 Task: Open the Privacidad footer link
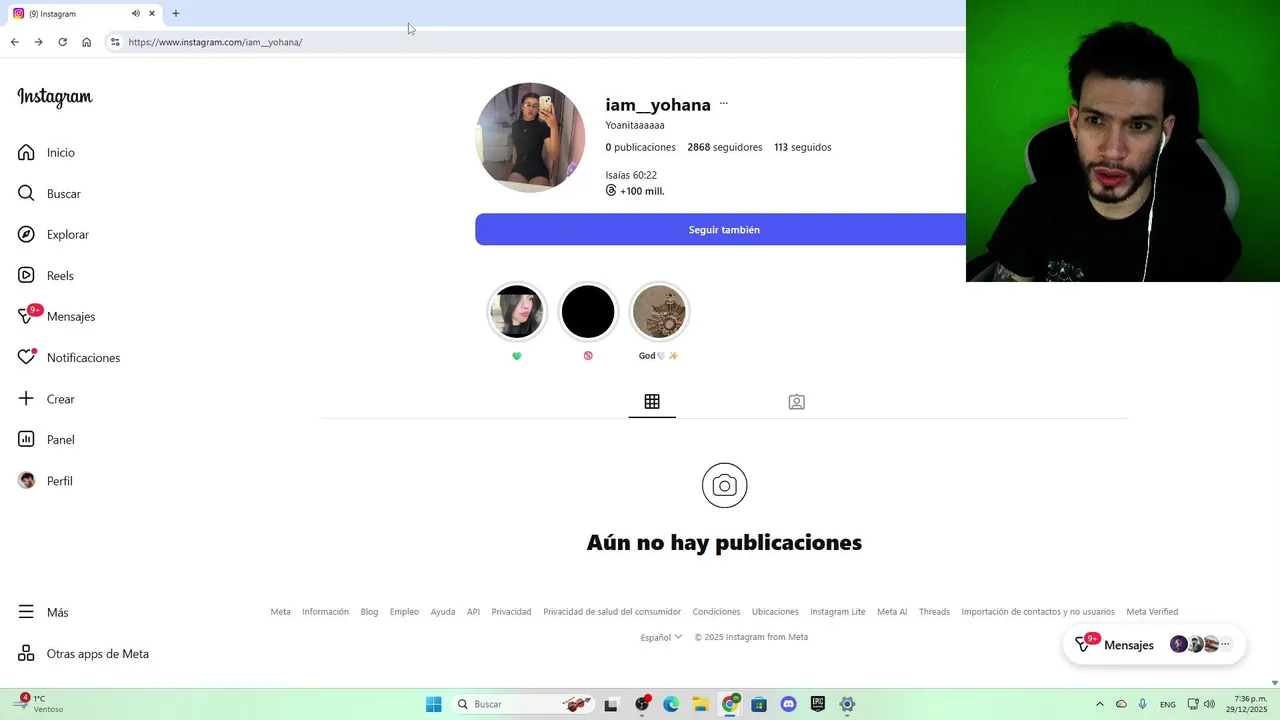click(x=511, y=612)
